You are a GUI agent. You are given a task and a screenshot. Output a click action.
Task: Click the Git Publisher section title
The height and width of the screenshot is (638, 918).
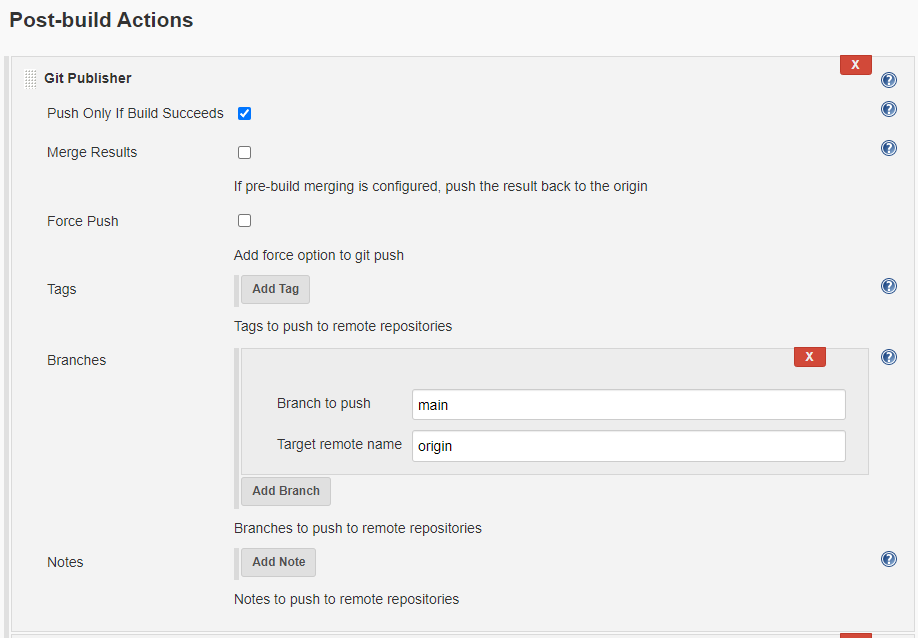coord(88,78)
